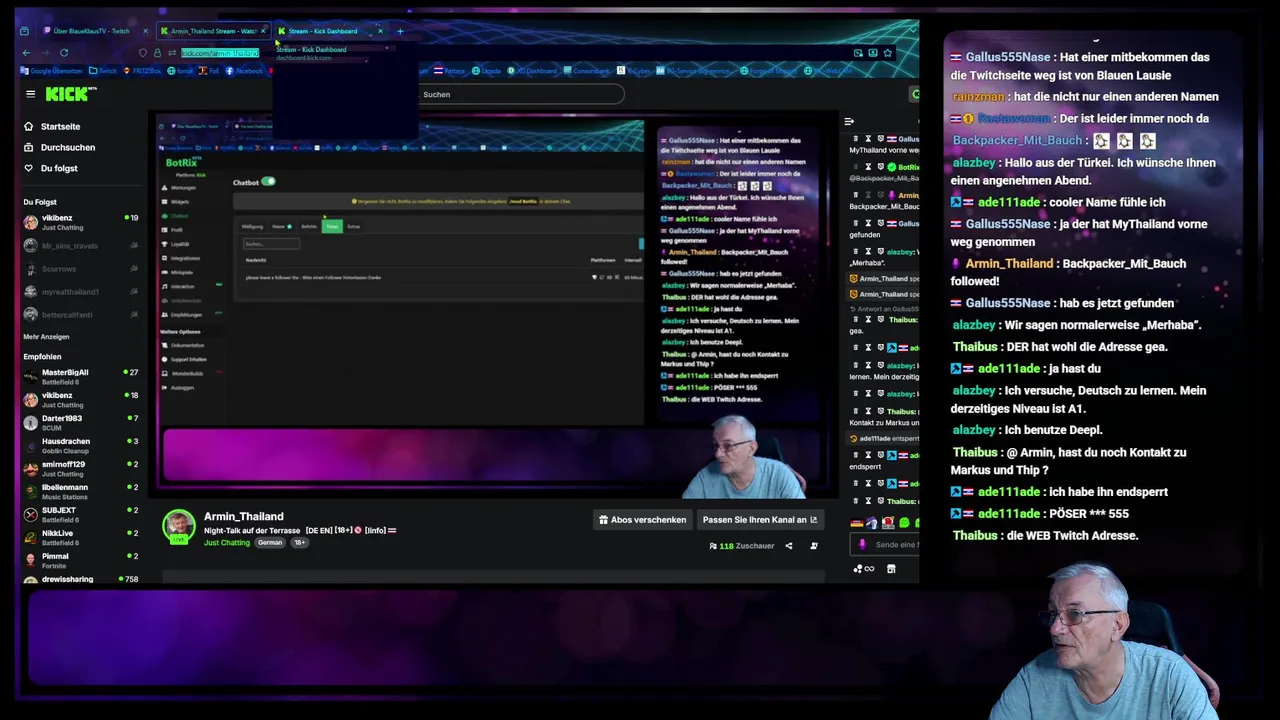The height and width of the screenshot is (720, 1280).
Task: Click the share icon below the stream
Action: 788,546
